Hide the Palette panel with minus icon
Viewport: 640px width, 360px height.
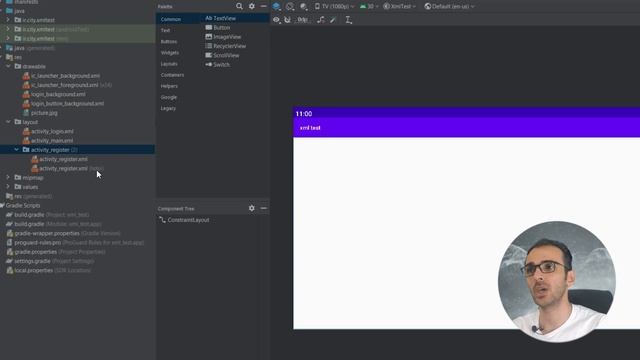263,6
